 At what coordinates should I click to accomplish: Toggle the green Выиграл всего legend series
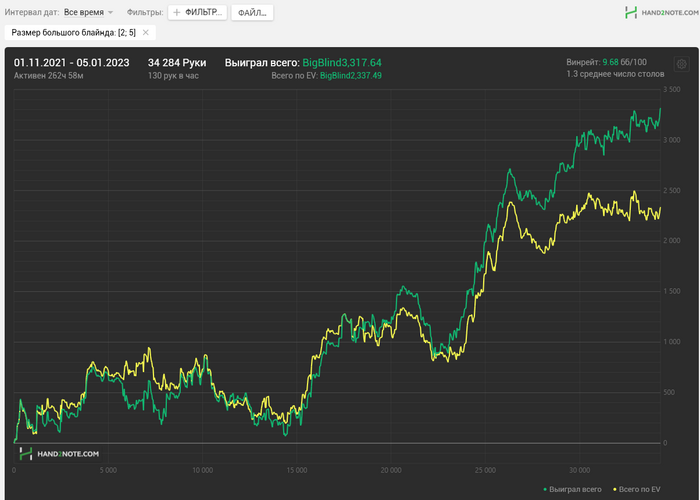575,489
